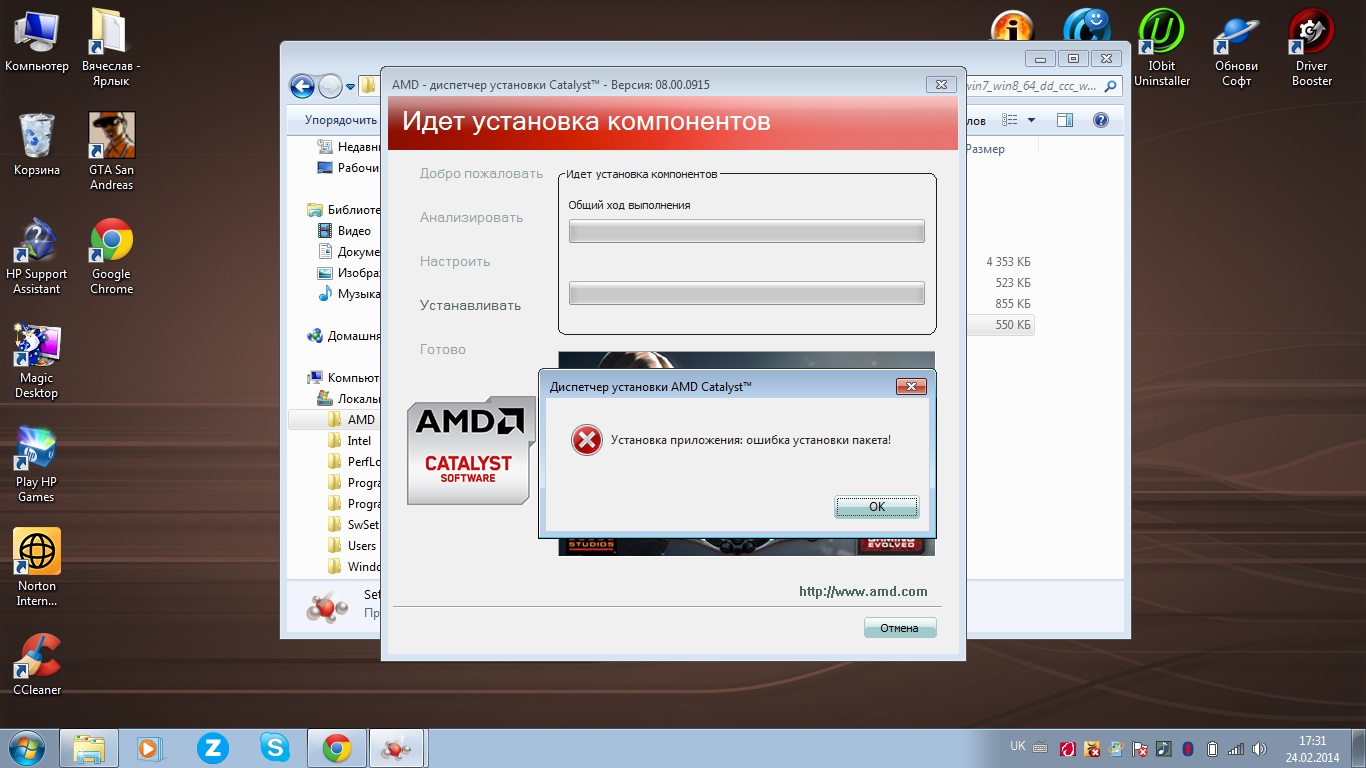Open Explorer help question mark icon

coord(1101,120)
